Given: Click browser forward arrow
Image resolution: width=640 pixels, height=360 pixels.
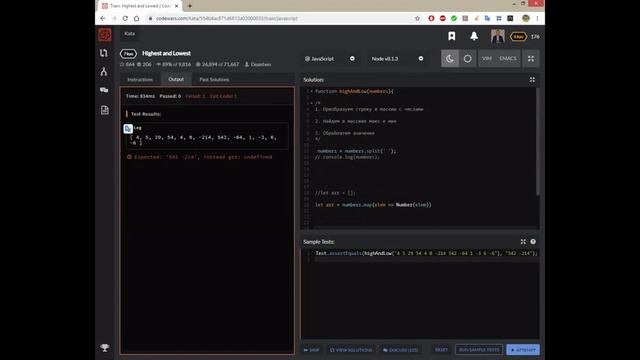Looking at the screenshot, I should point(114,18).
